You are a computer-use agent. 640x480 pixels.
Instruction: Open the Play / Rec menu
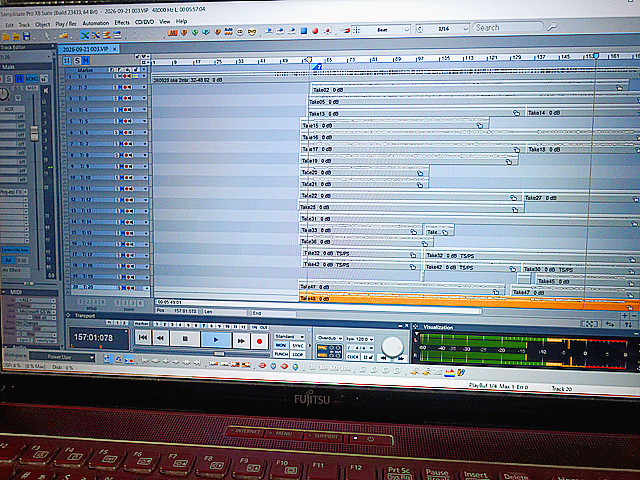66,24
